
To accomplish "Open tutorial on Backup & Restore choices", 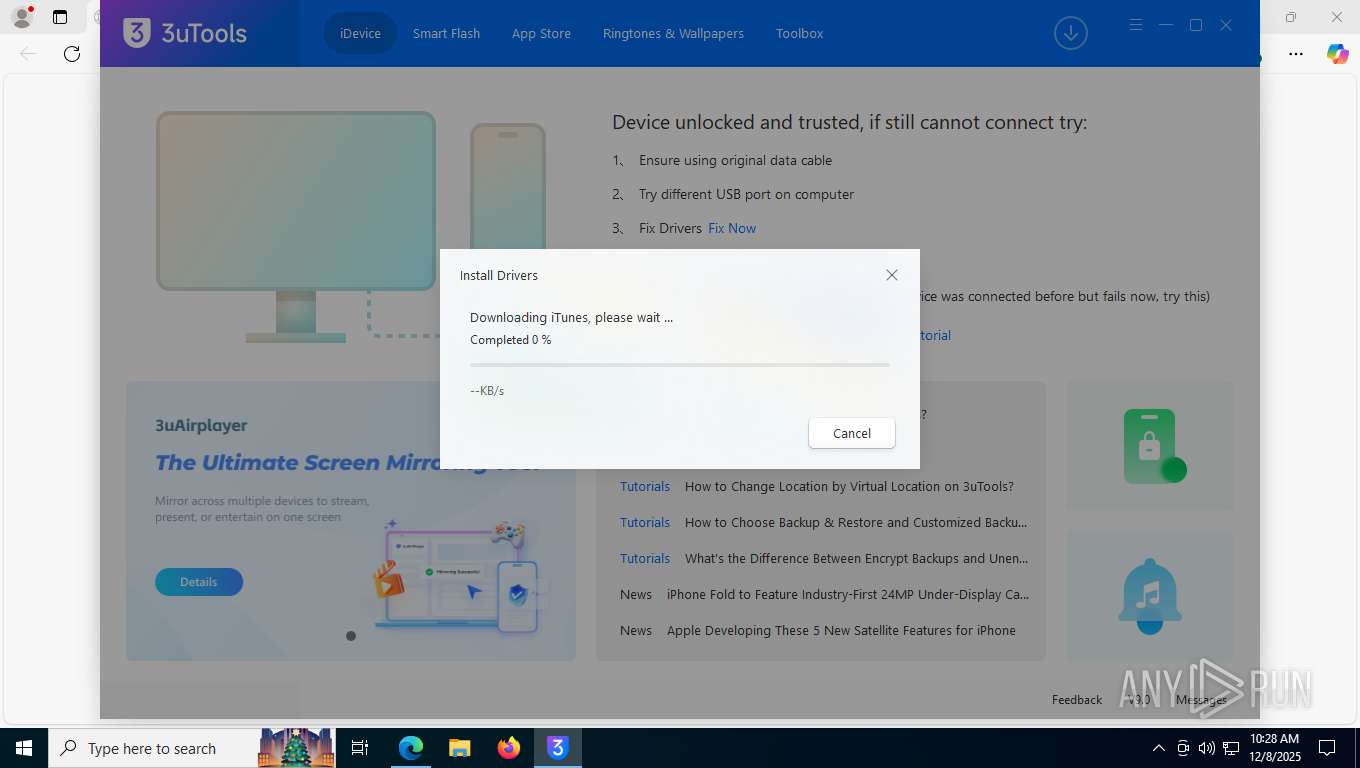I will (856, 522).
